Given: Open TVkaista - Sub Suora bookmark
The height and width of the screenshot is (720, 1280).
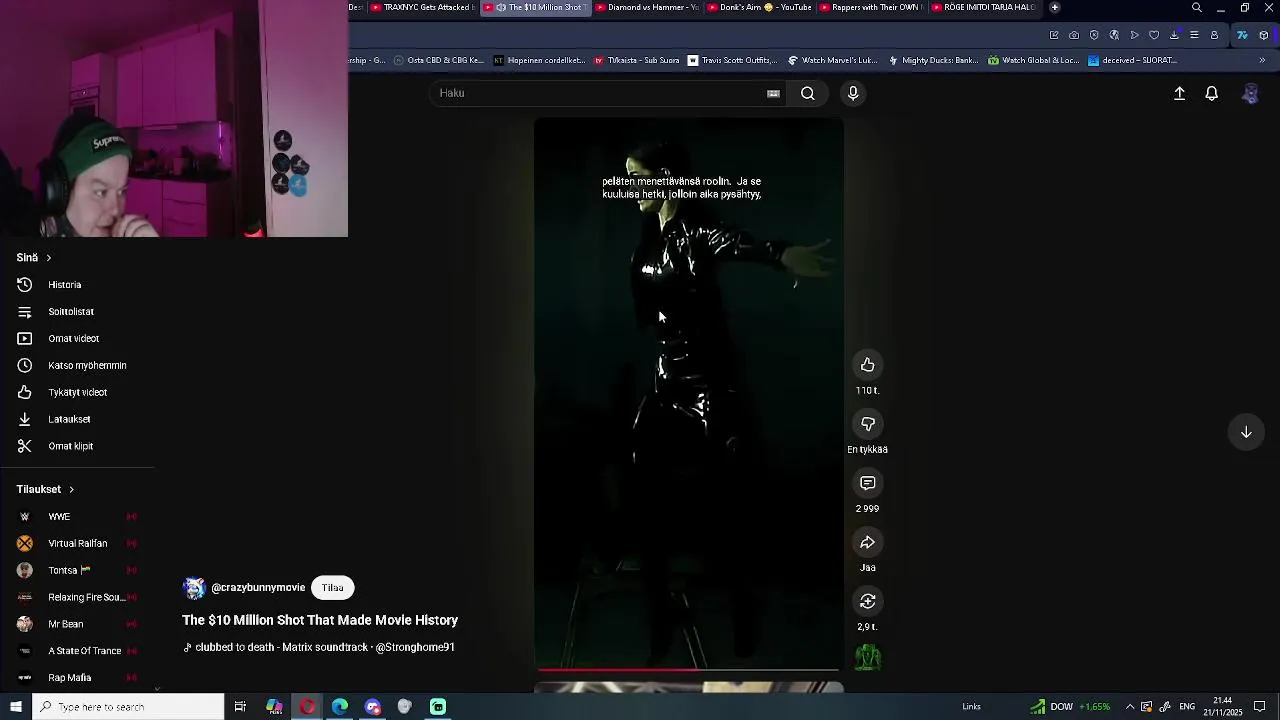Looking at the screenshot, I should 636,60.
